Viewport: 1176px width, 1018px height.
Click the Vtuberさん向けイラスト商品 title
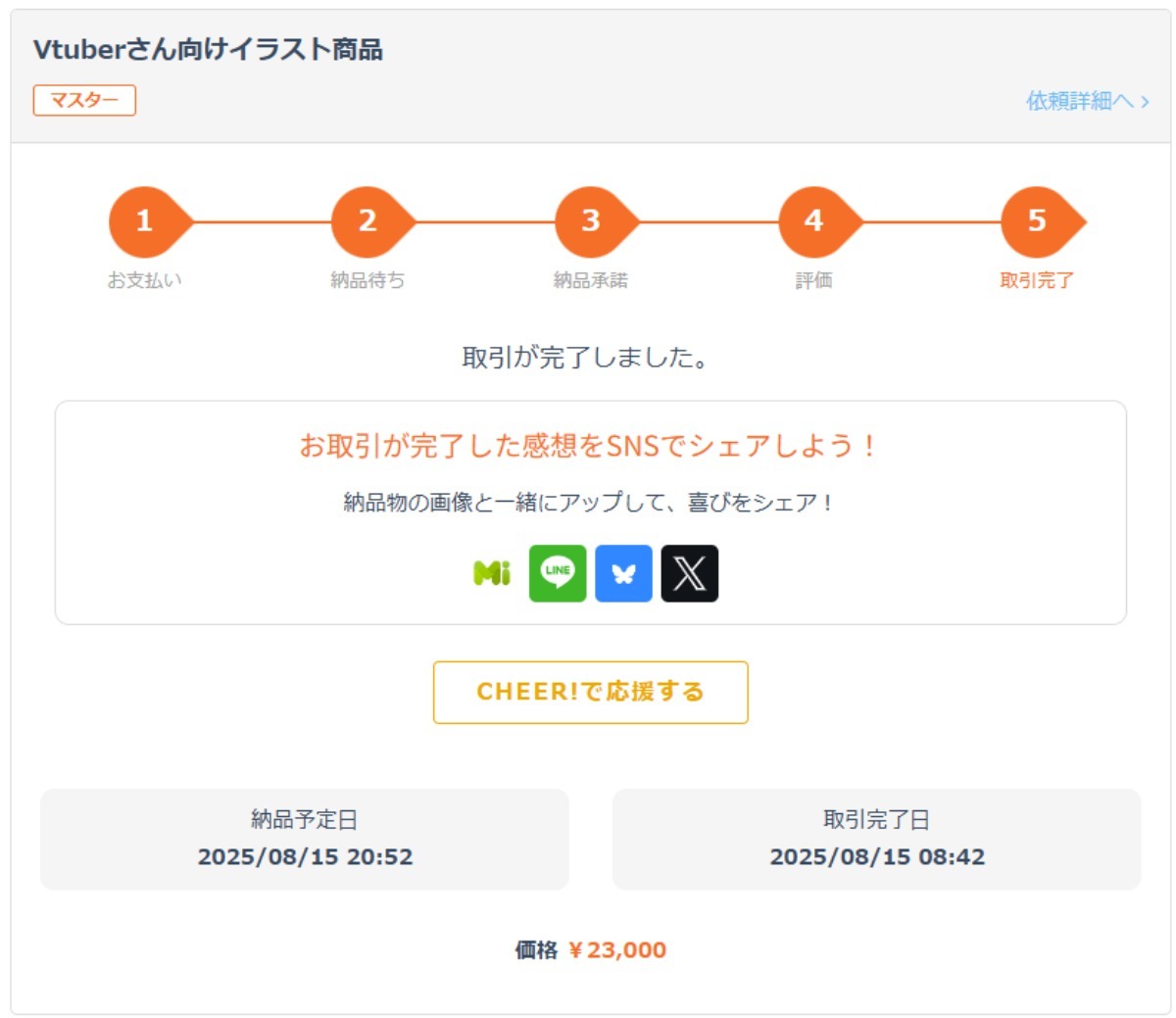tap(208, 50)
